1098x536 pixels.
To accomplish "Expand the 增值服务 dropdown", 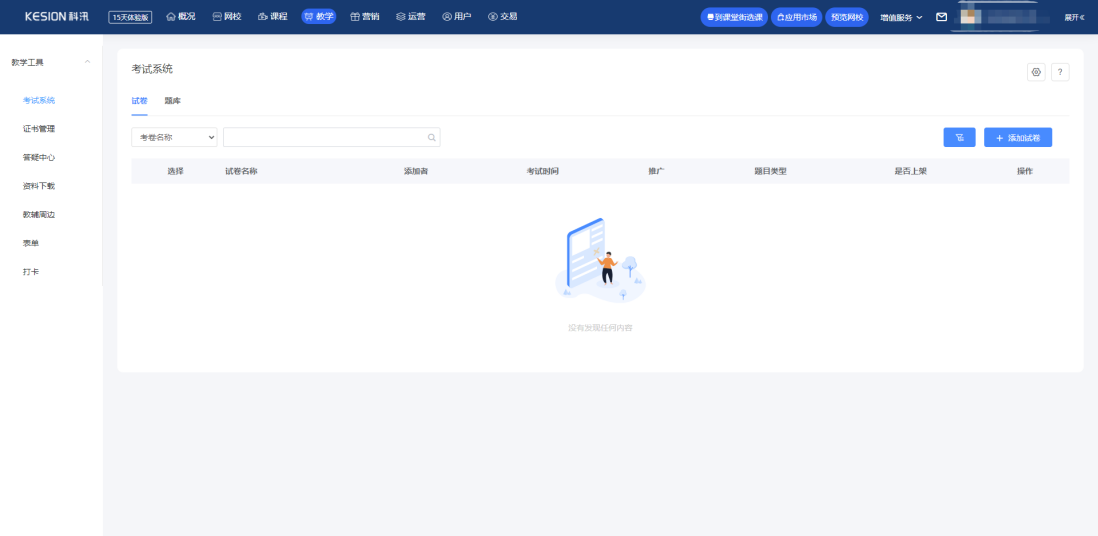I will [x=901, y=18].
